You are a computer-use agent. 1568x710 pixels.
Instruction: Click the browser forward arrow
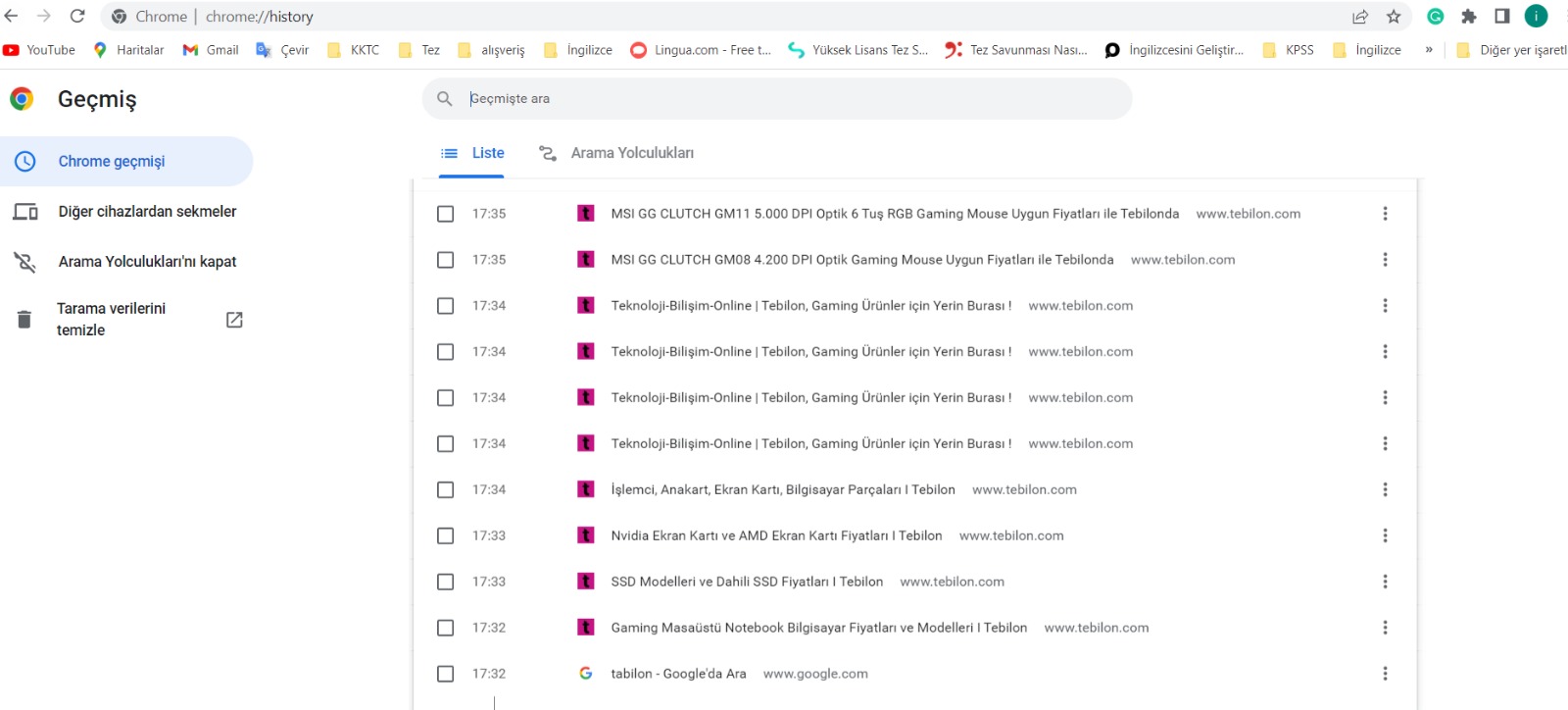(44, 16)
